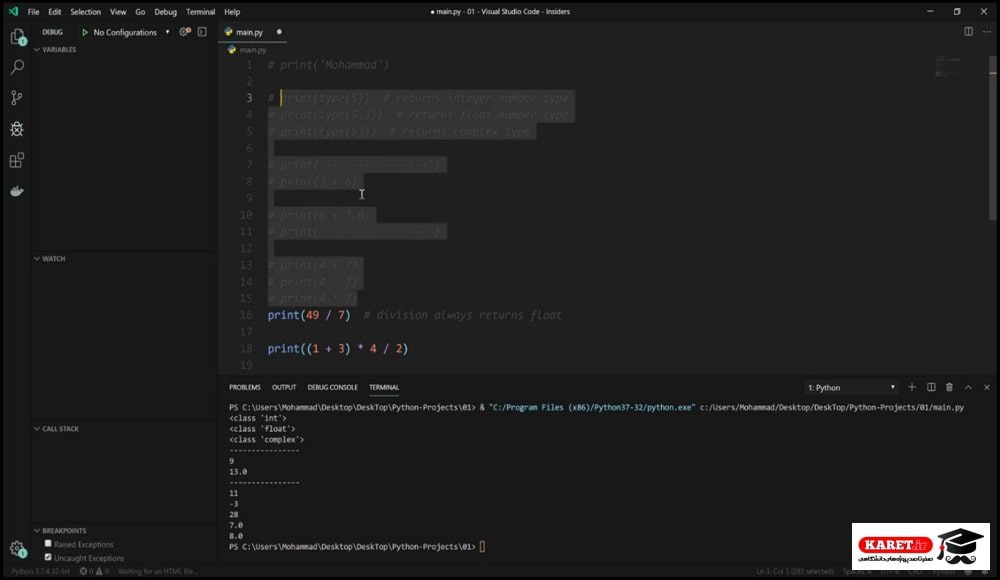
Task: Click the Python file icon in breadcrumb
Action: pyautogui.click(x=232, y=50)
